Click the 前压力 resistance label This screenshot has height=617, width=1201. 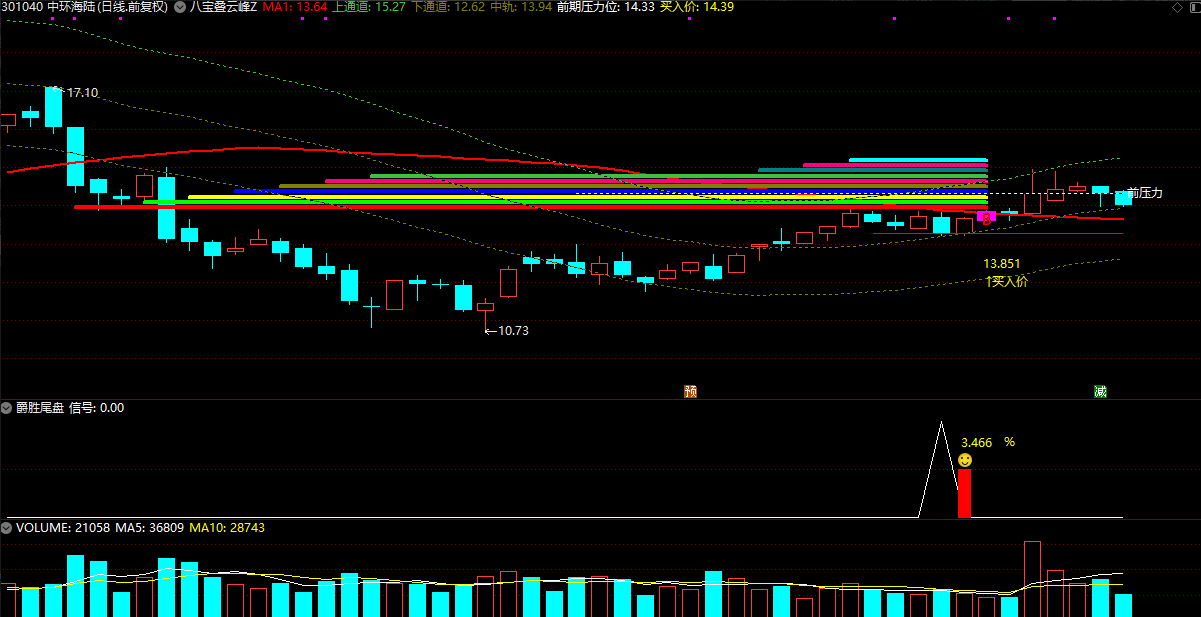coord(1145,193)
